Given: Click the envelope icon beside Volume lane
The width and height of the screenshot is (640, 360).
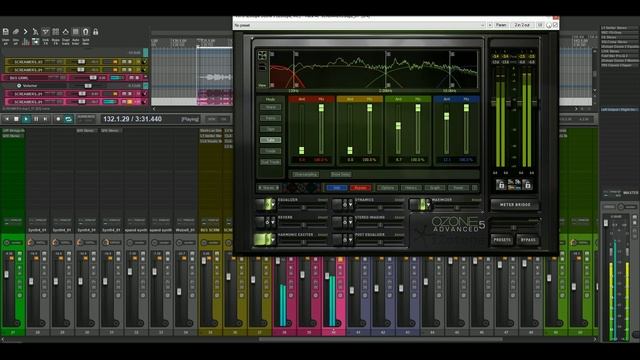Looking at the screenshot, I should point(19,86).
